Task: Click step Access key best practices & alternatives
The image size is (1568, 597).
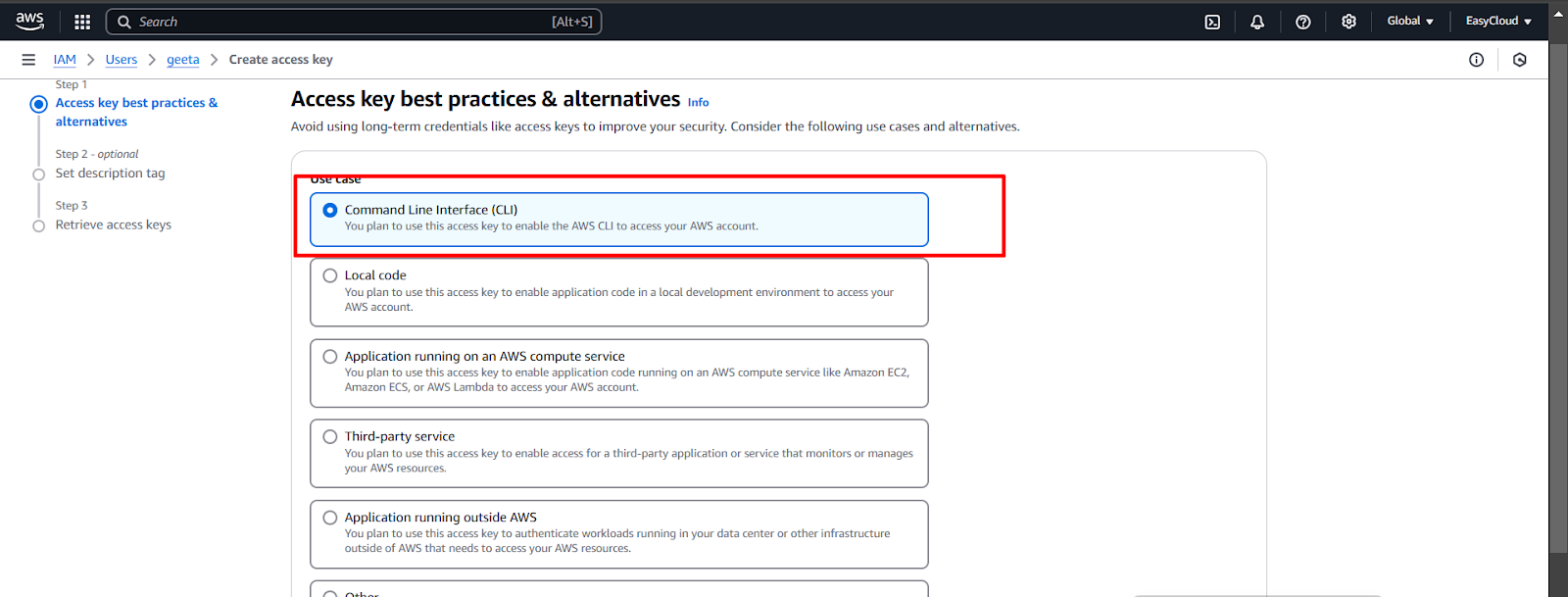Action: pos(136,112)
